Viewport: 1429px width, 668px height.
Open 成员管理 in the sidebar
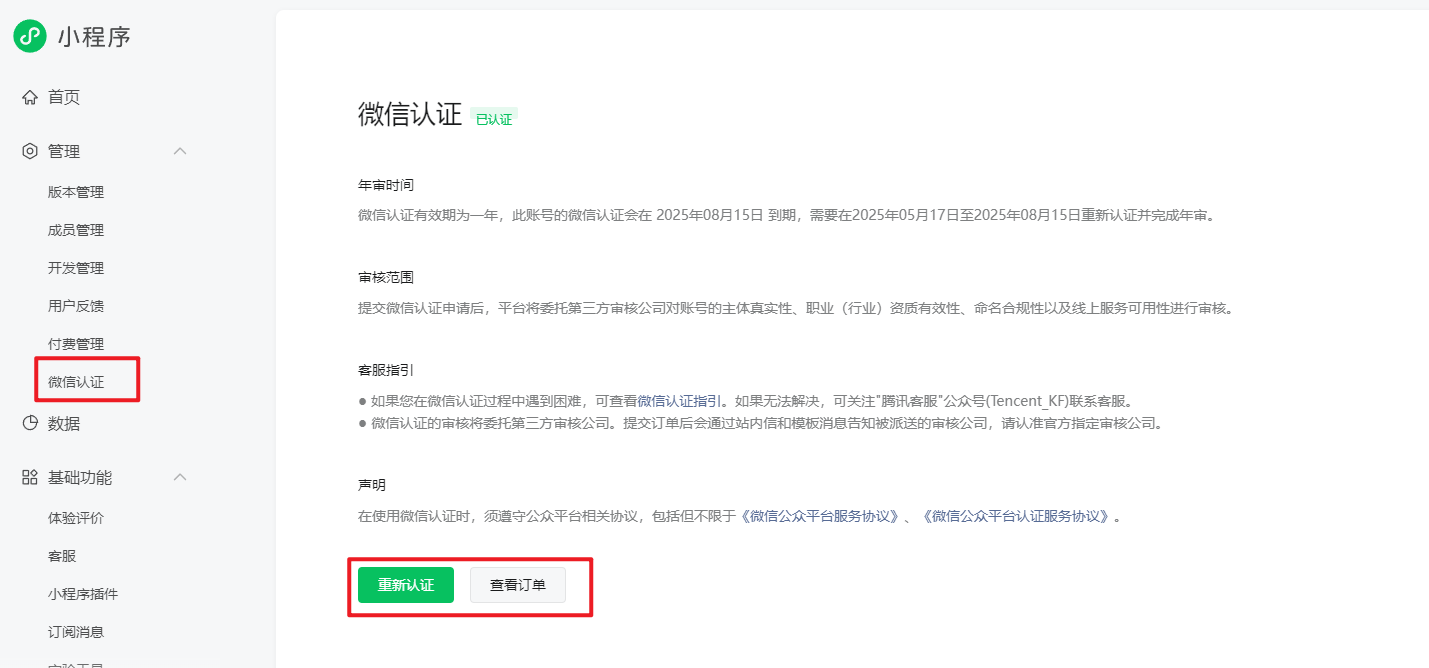tap(76, 230)
